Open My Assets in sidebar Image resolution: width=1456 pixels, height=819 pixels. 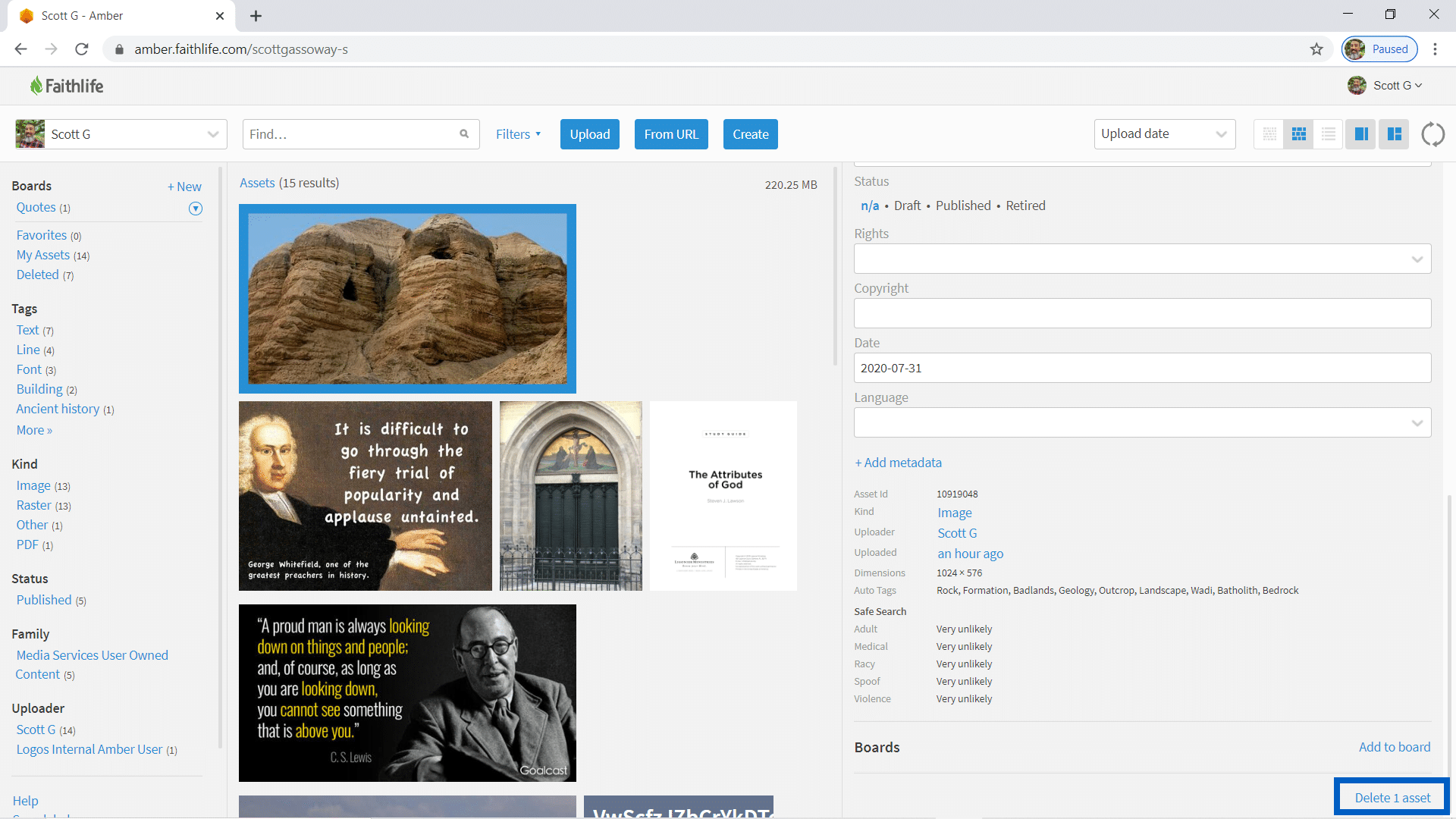(43, 255)
